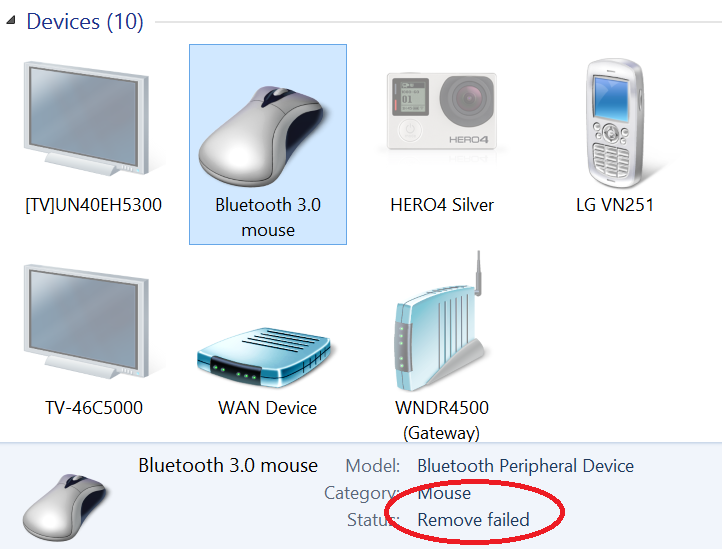Click the 'TV-46C5000' label text
The width and height of the screenshot is (722, 549).
click(x=94, y=408)
